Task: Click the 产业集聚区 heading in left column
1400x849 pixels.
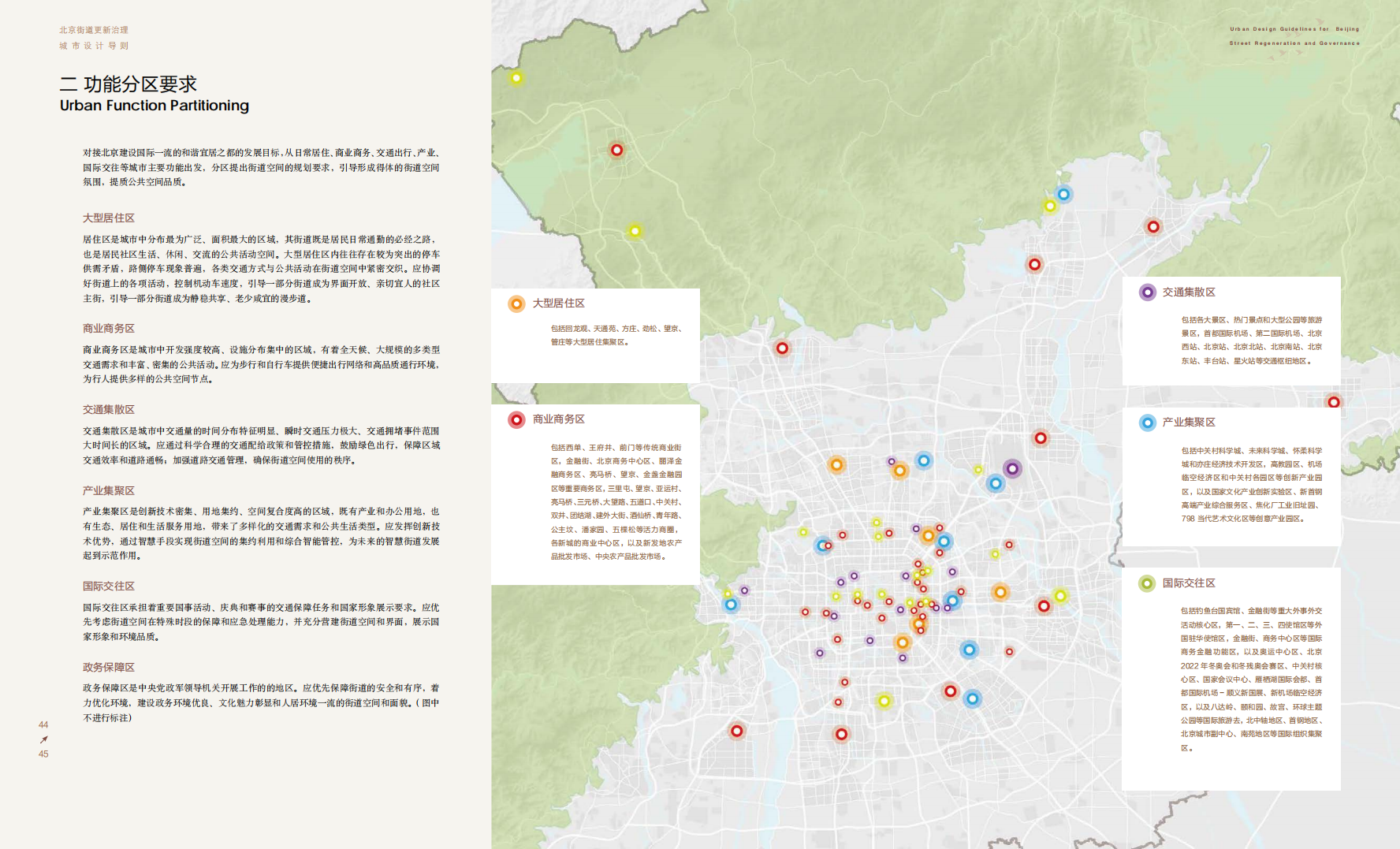Action: [109, 490]
